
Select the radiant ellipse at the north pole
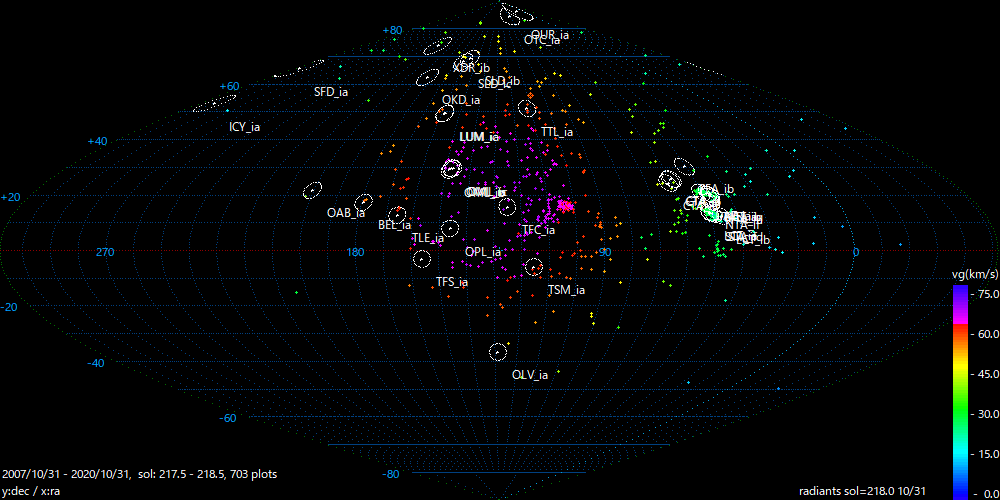[517, 14]
